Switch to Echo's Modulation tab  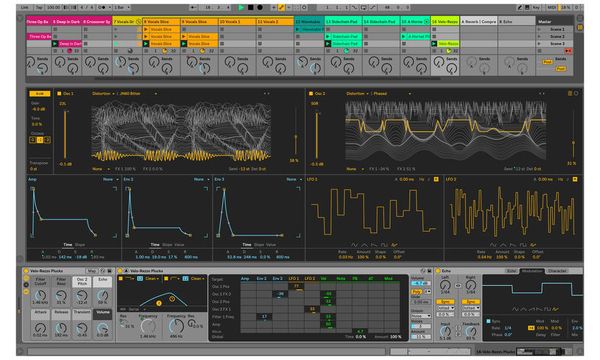pyautogui.click(x=532, y=271)
